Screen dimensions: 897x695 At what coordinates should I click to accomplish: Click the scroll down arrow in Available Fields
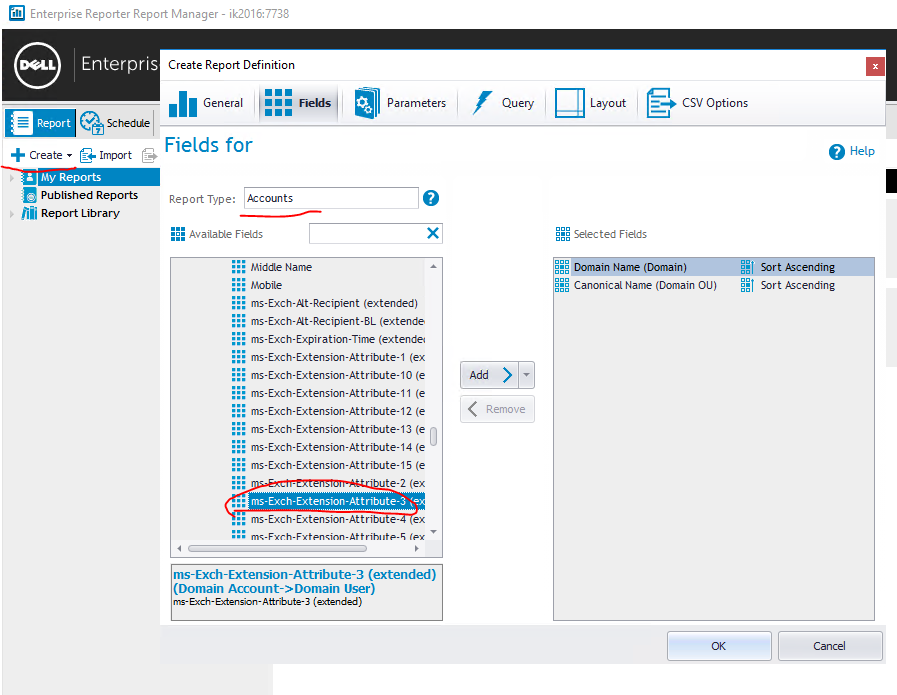434,532
